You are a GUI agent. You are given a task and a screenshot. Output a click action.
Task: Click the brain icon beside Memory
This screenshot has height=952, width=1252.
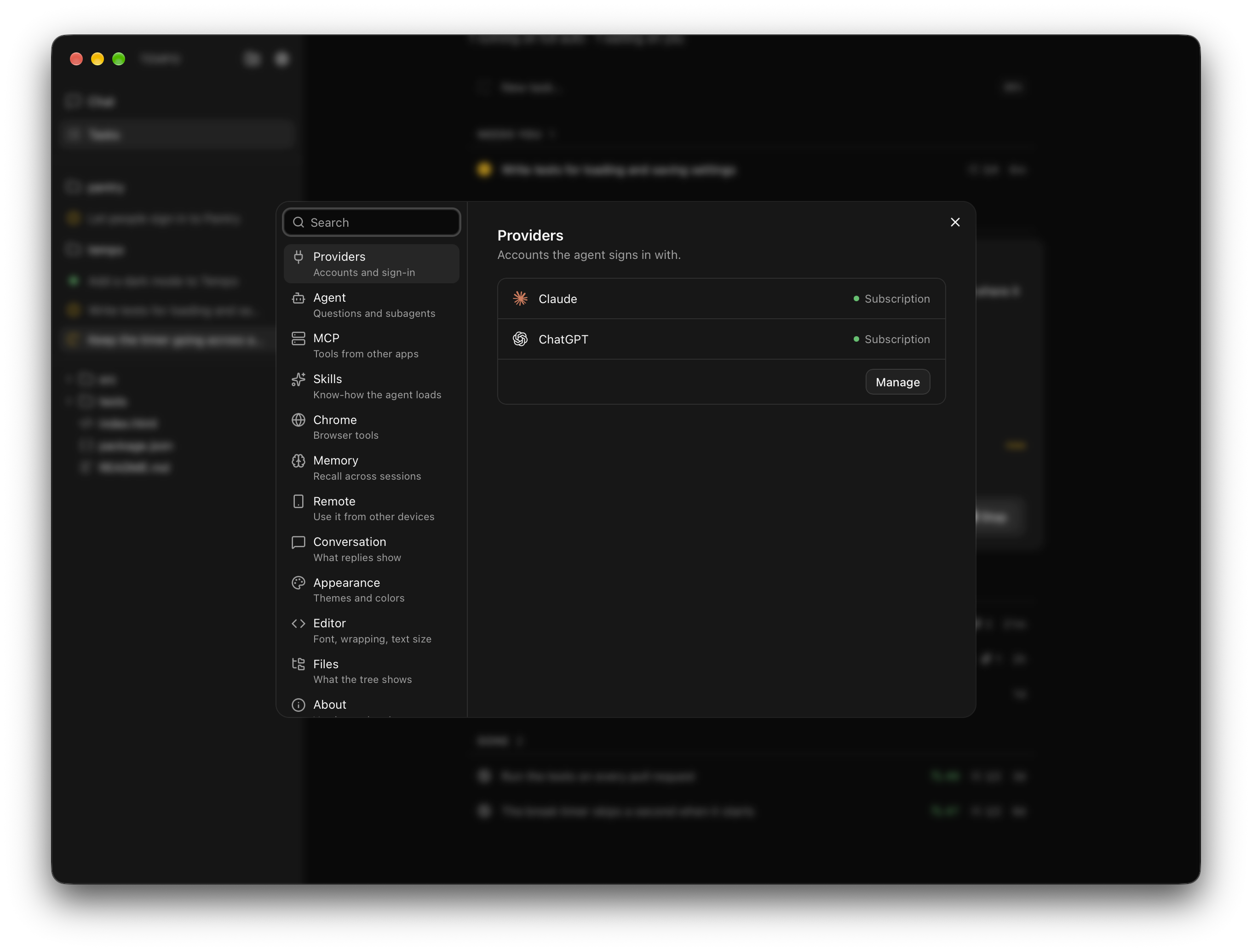point(298,461)
